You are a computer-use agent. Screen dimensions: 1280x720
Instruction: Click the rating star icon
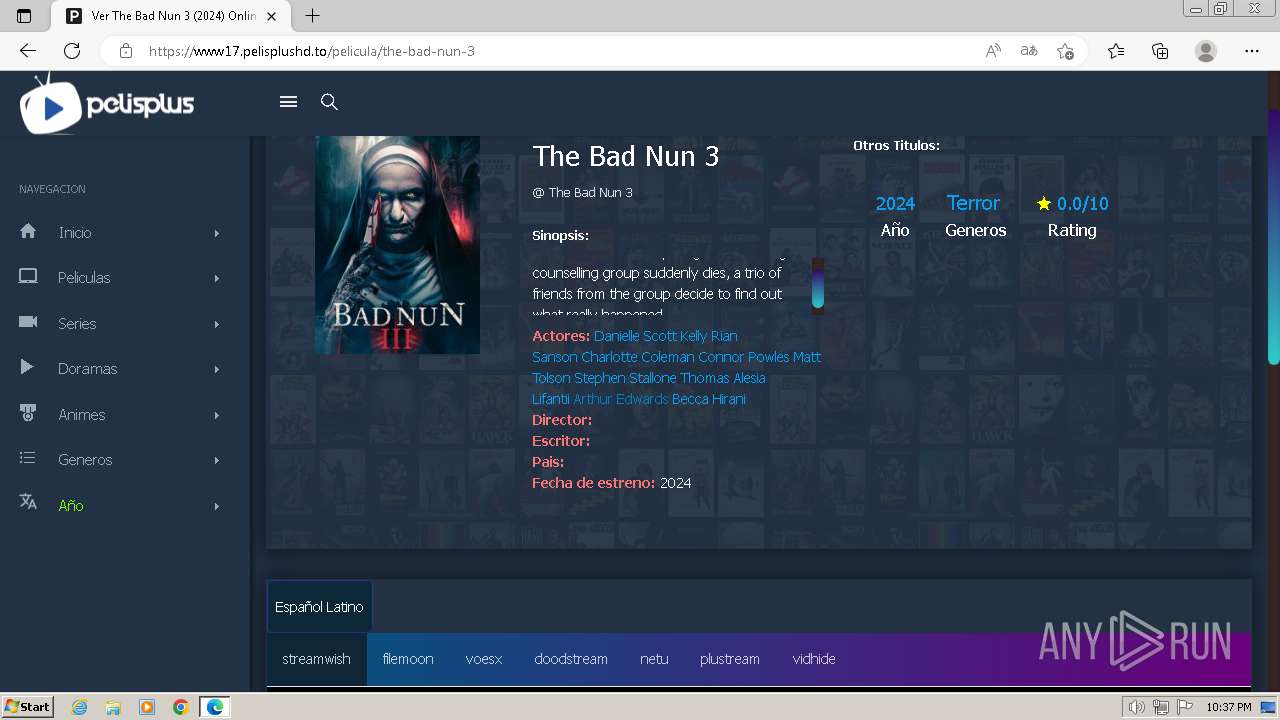pos(1044,204)
